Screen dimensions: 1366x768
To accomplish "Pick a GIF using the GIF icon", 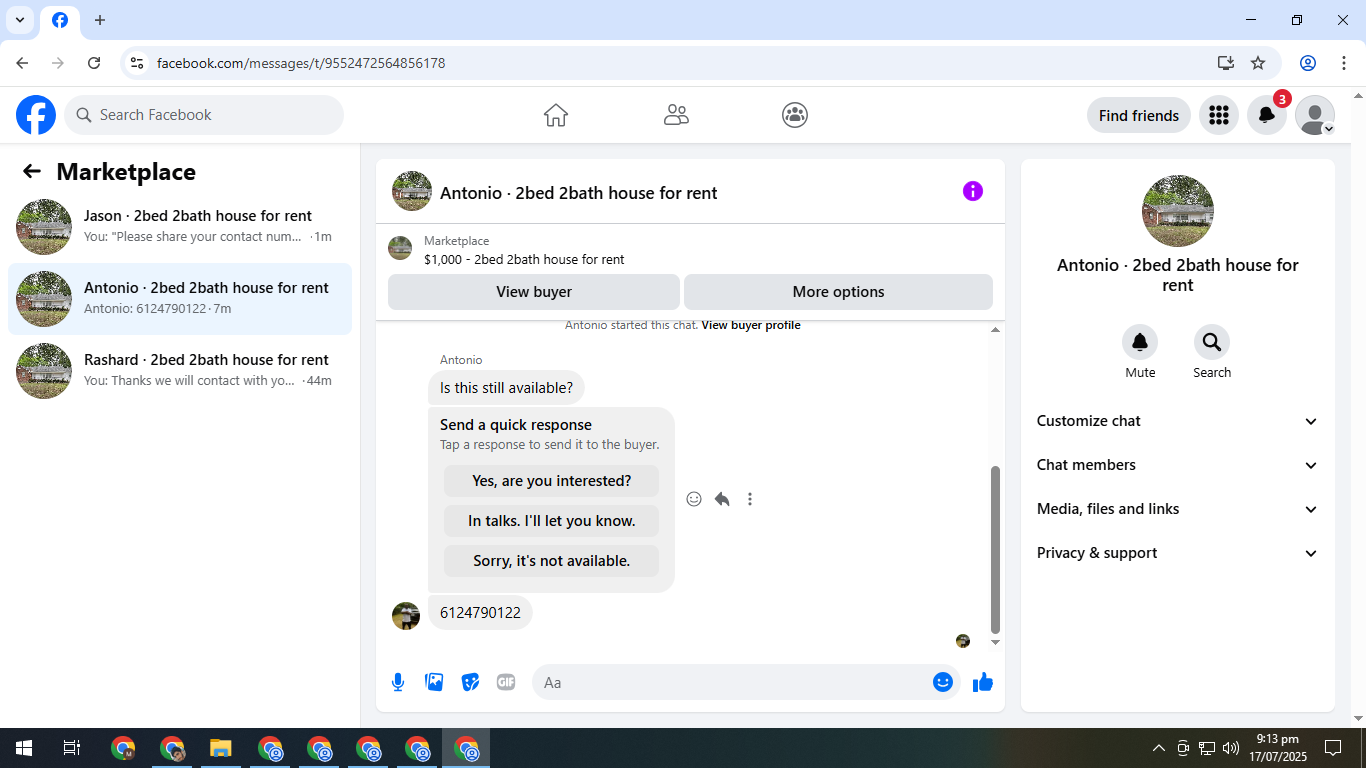I will point(506,682).
